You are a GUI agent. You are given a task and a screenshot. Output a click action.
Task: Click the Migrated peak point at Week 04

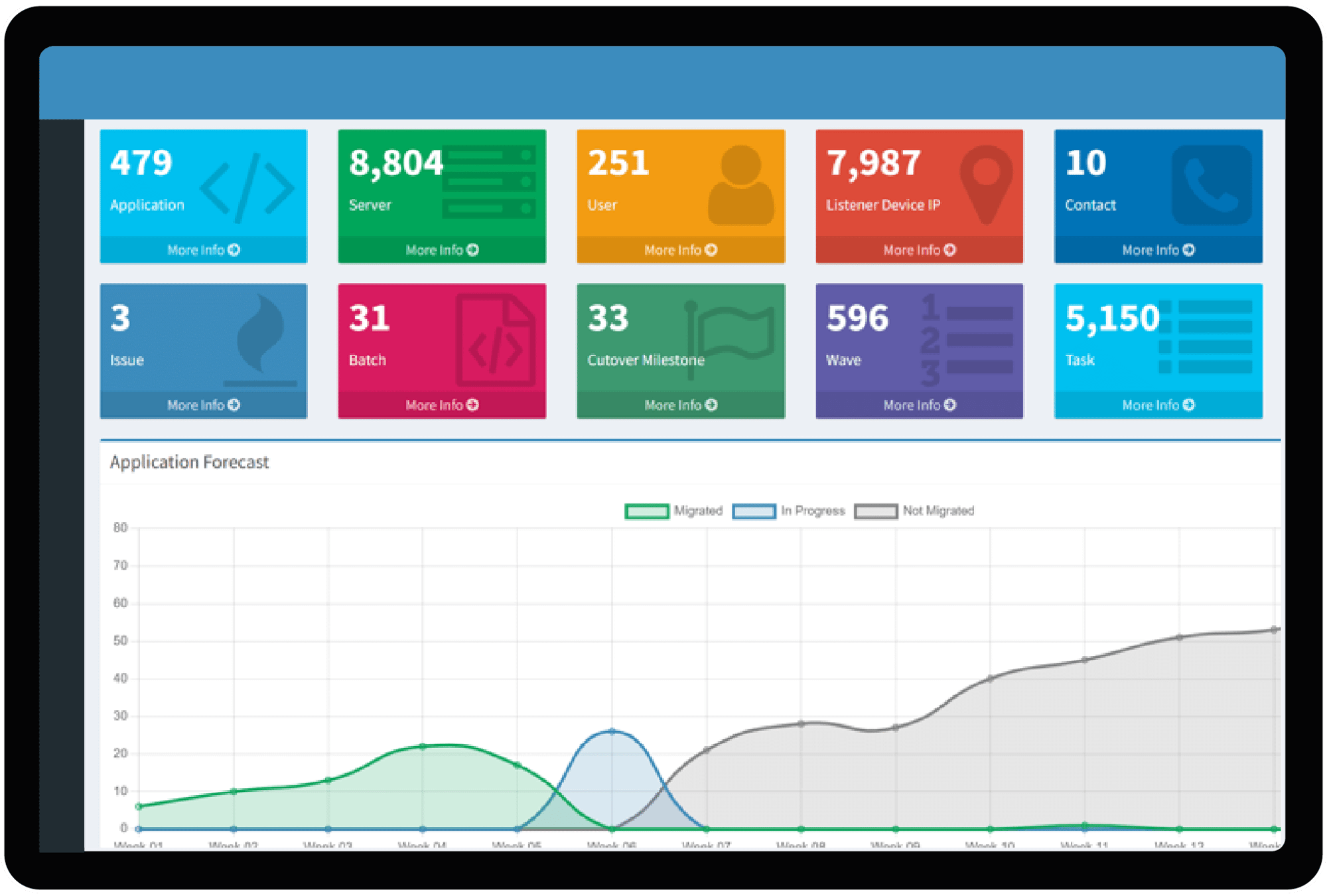(x=423, y=747)
